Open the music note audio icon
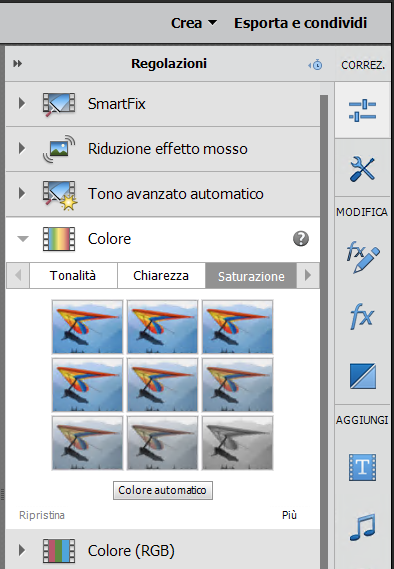Screen dimensions: 394x569 362,527
